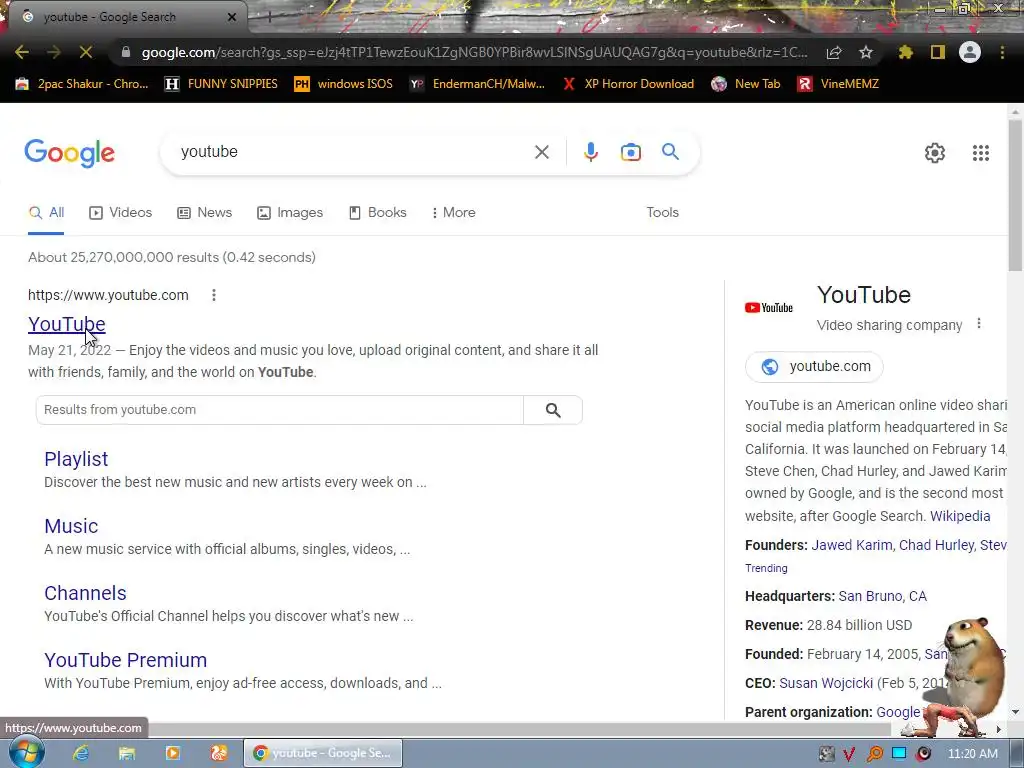The width and height of the screenshot is (1024, 768).
Task: Switch to the All results tab
Action: [46, 213]
